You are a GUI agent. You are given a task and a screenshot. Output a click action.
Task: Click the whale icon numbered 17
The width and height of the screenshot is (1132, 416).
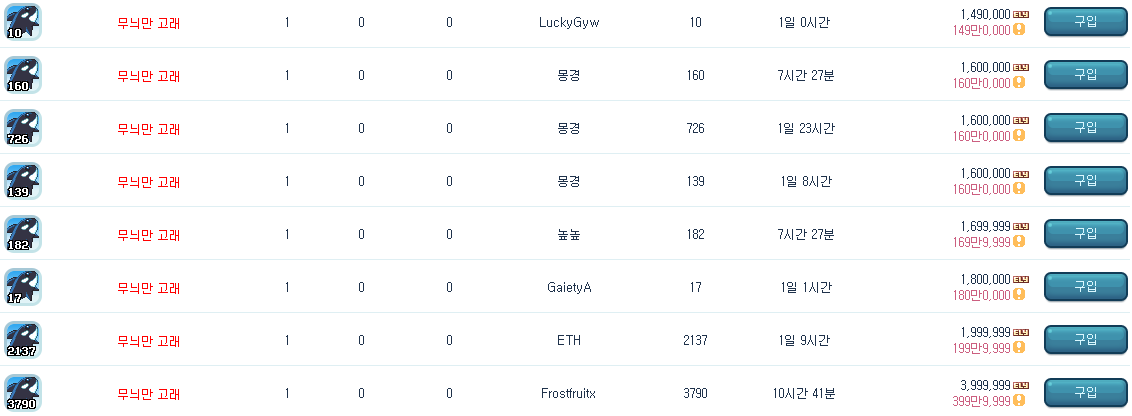[x=23, y=287]
